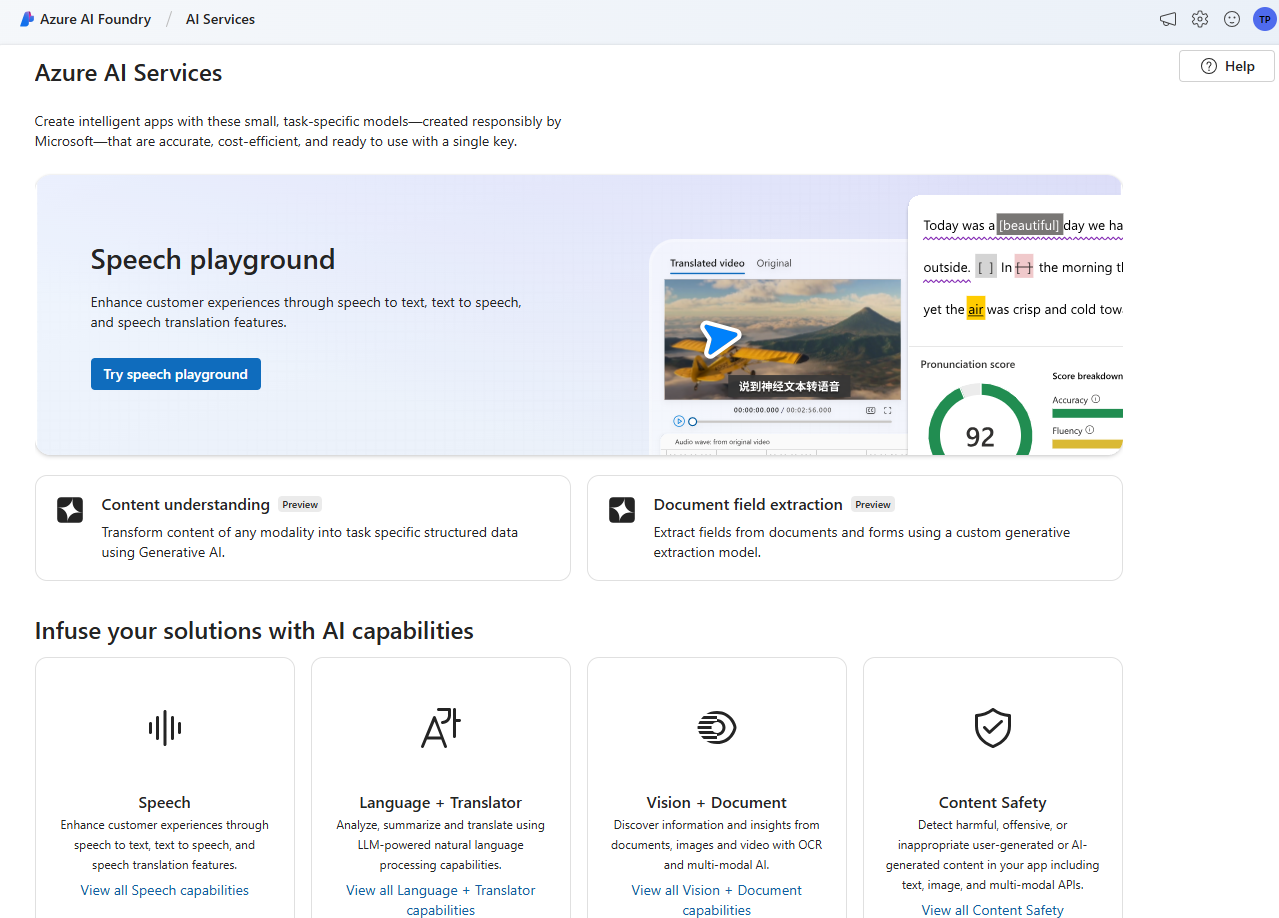Open View all Content Safety link

993,910
